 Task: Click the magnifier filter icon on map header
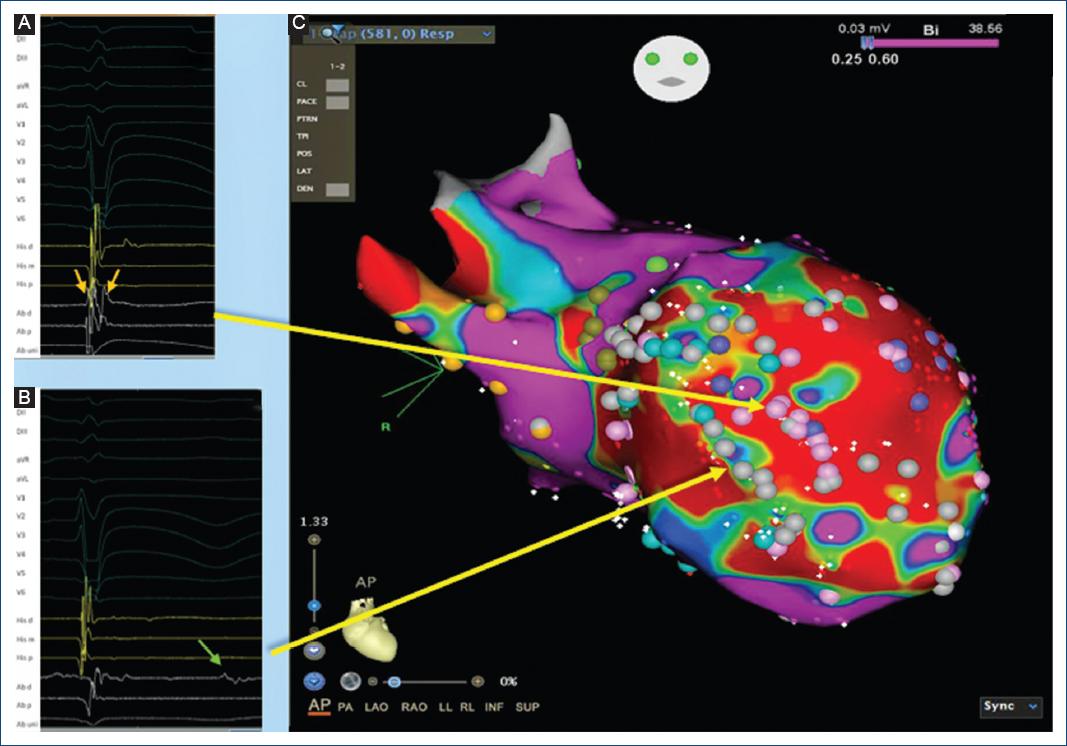[x=328, y=33]
